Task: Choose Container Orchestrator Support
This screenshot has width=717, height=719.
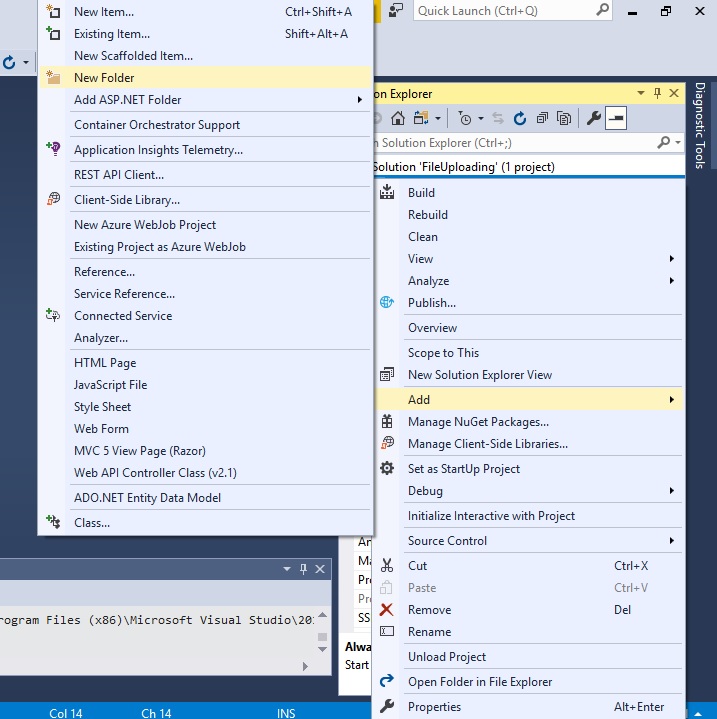Action: tap(205, 125)
